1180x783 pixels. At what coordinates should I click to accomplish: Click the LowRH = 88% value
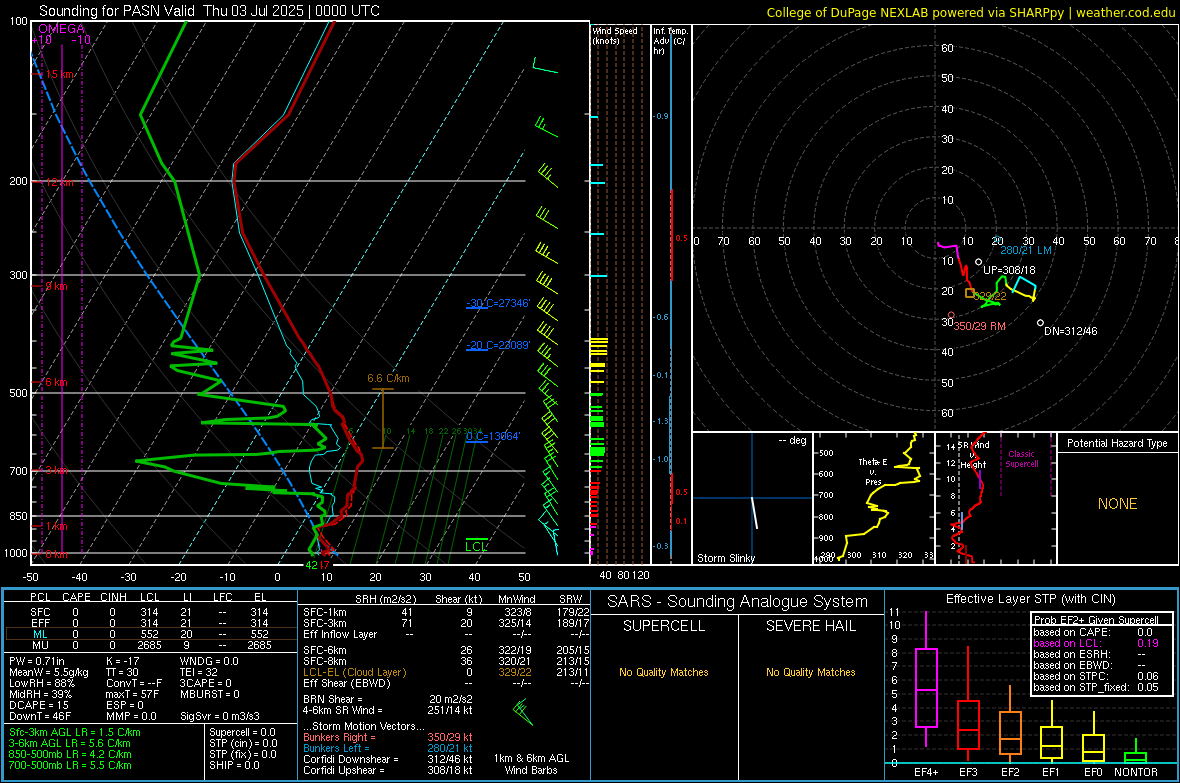coord(42,683)
